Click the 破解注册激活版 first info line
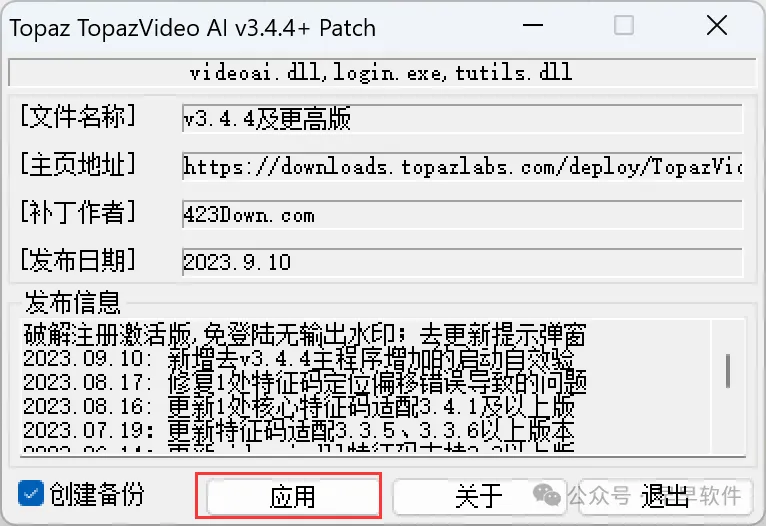 [x=304, y=335]
